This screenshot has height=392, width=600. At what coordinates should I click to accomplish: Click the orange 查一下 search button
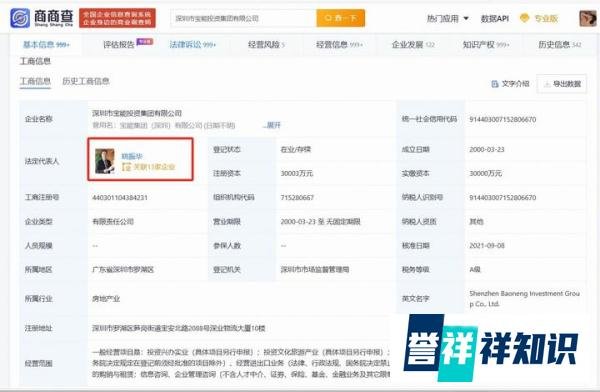click(x=341, y=18)
